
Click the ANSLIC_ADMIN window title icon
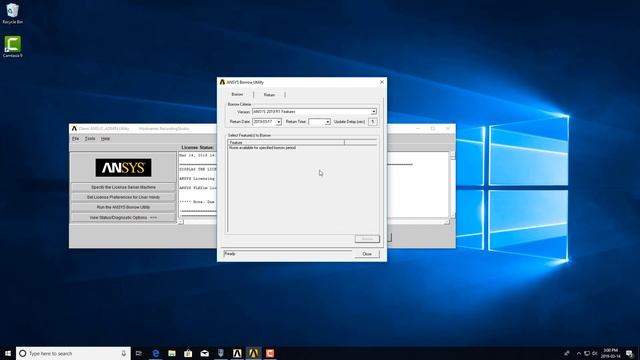pos(74,129)
